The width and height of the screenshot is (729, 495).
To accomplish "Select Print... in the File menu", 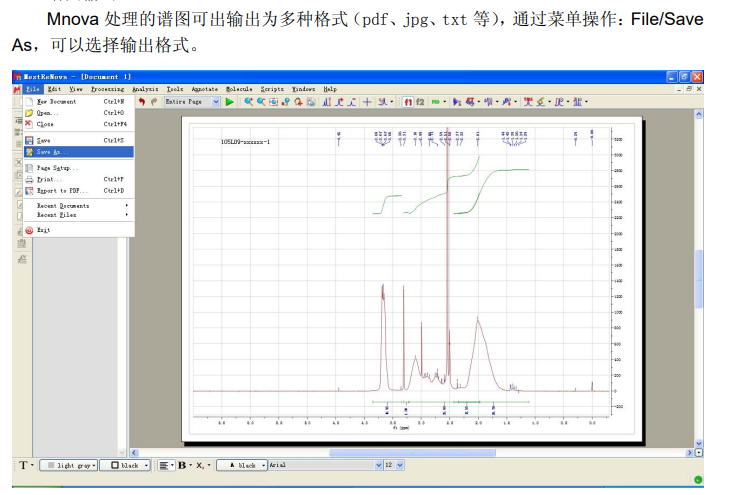I will tap(79, 179).
